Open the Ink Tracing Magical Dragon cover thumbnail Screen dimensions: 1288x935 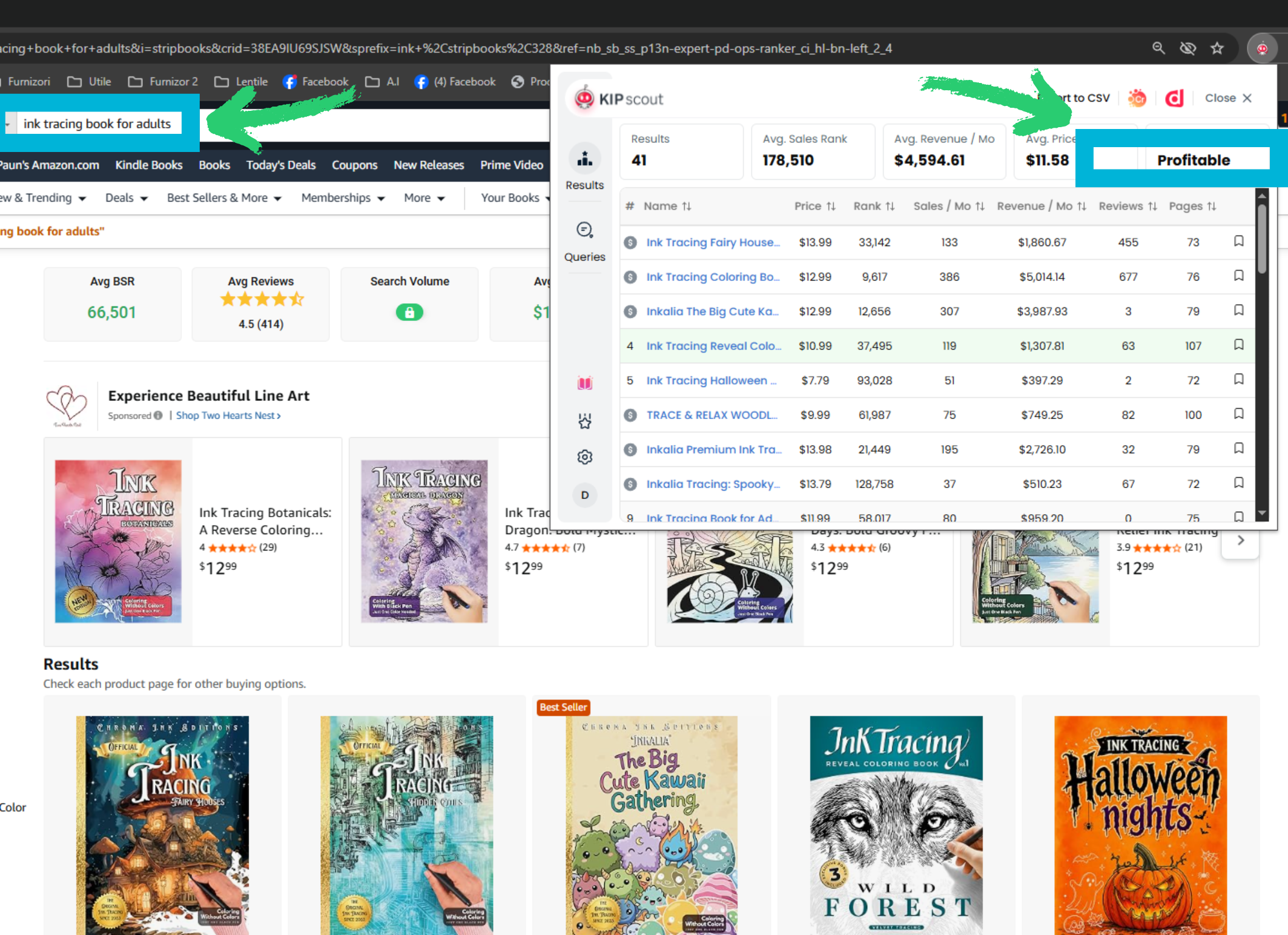point(424,541)
